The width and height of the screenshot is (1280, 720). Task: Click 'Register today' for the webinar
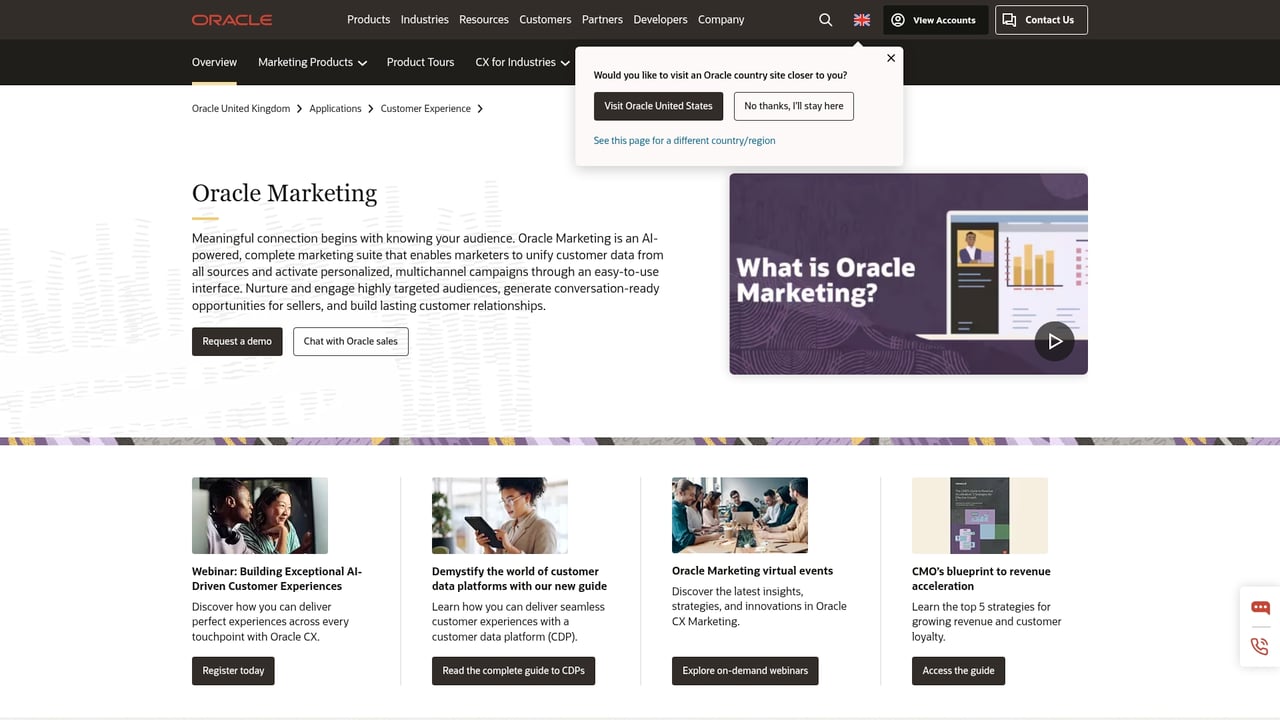click(x=233, y=671)
